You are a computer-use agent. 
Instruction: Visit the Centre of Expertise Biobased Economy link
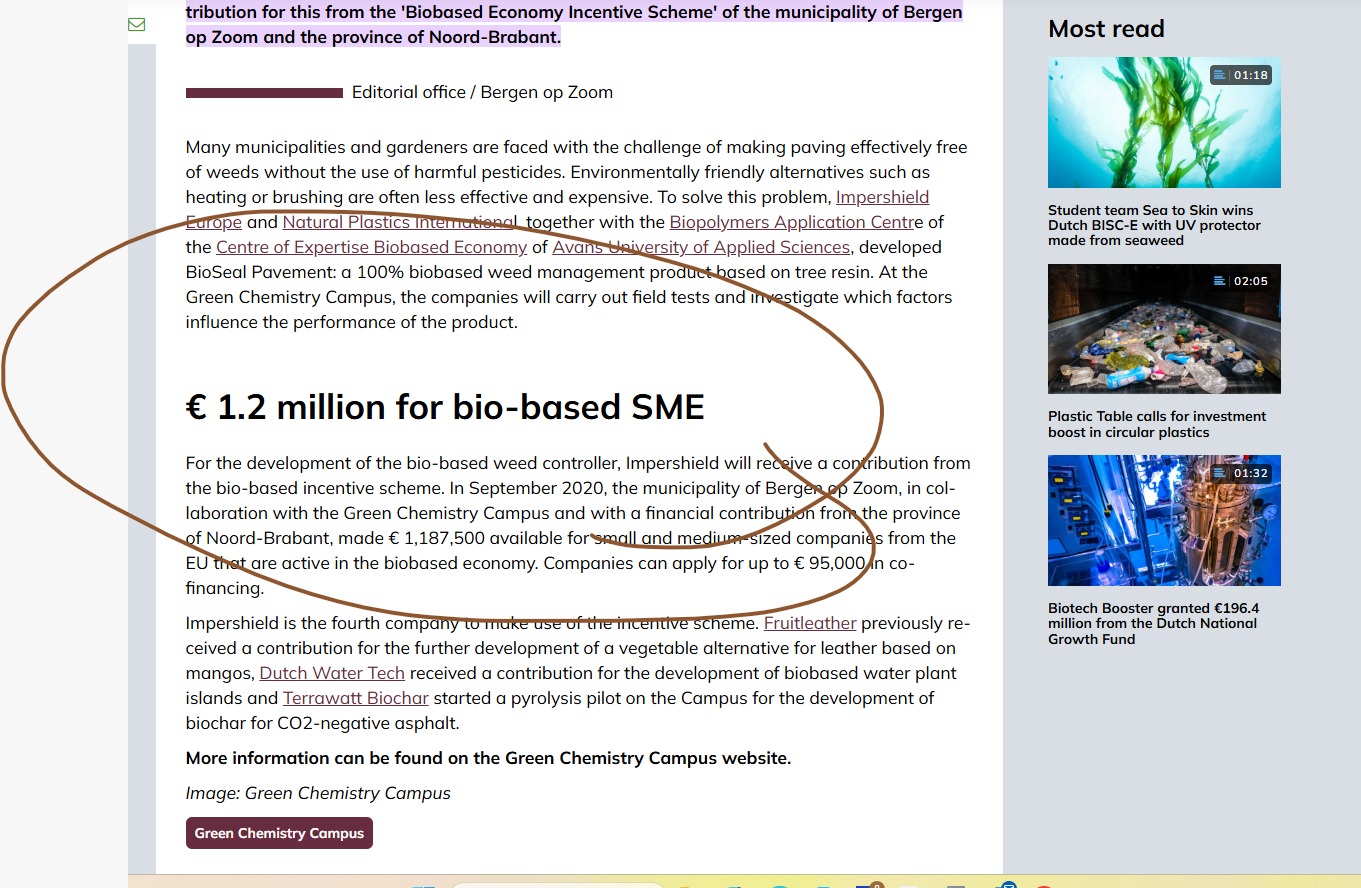tap(371, 247)
